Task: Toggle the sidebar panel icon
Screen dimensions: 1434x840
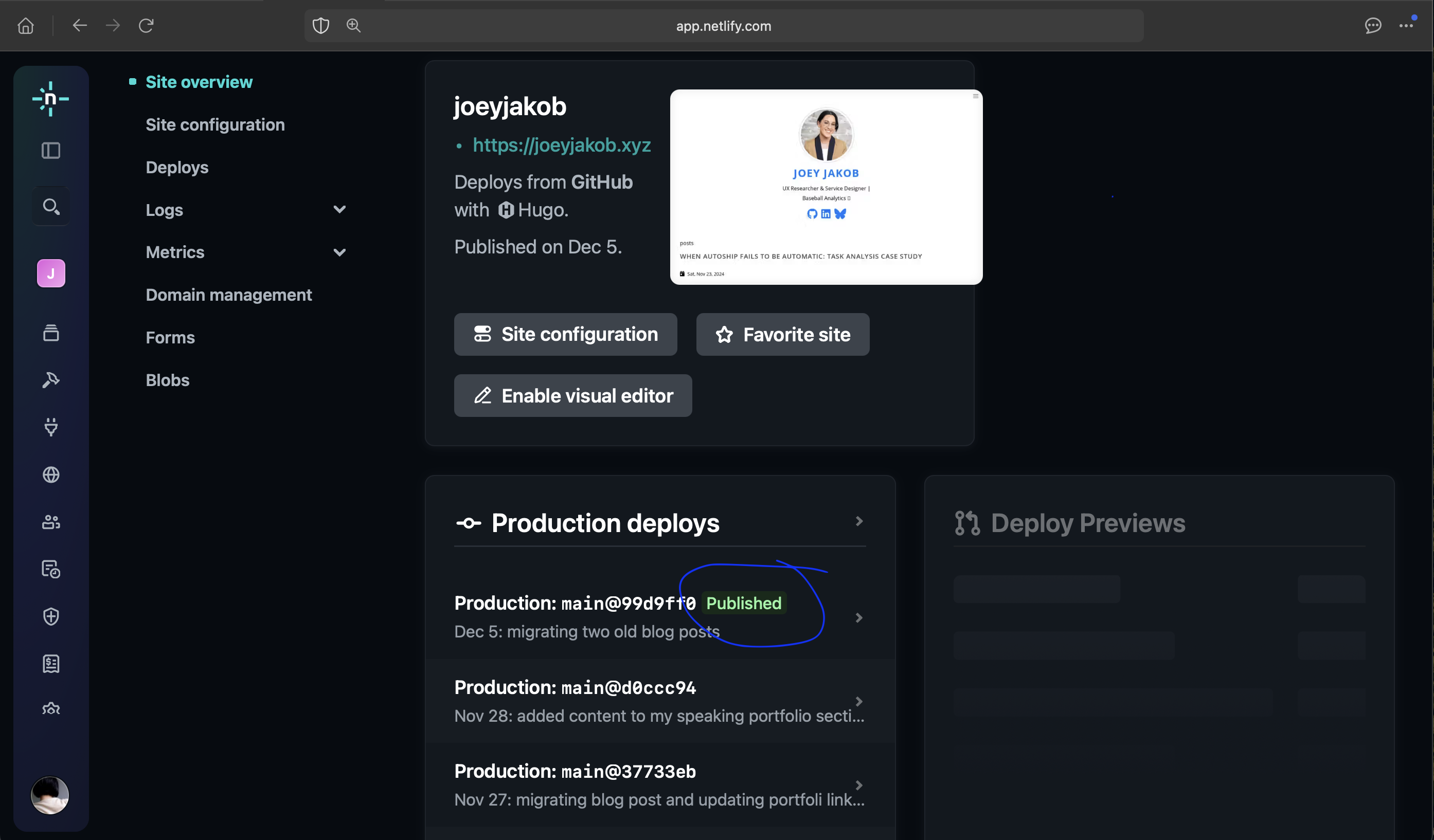Action: click(x=50, y=151)
